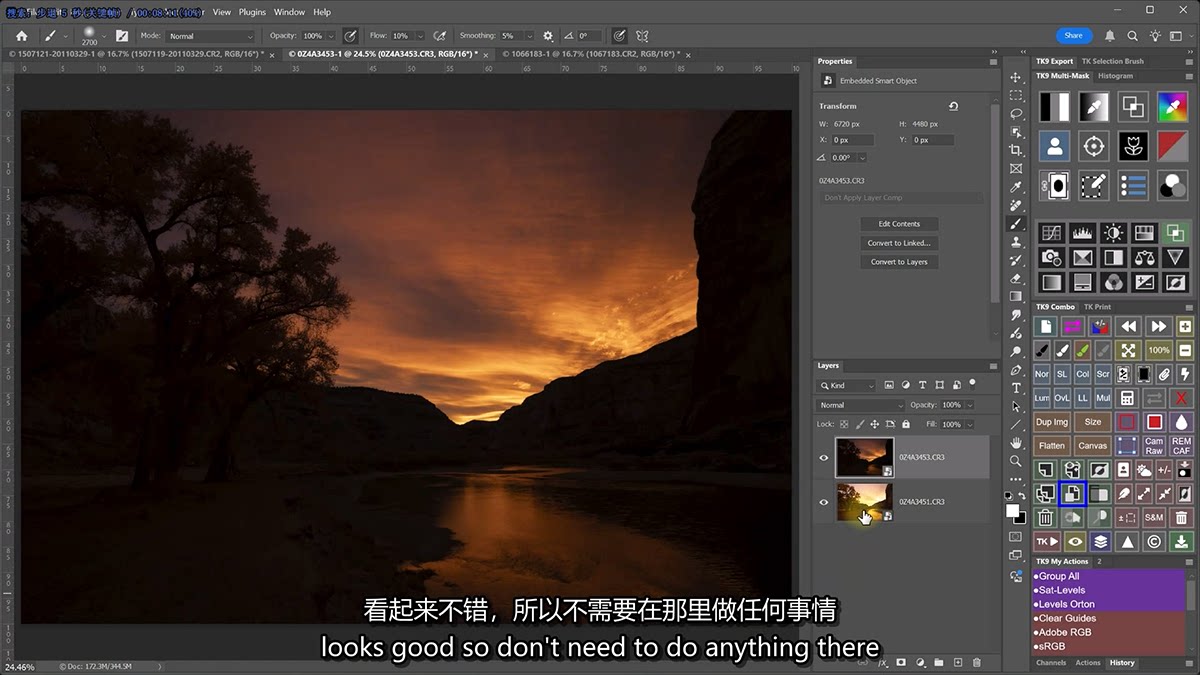Click the TK9 balance scales icon
1200x675 pixels.
coord(1144,258)
